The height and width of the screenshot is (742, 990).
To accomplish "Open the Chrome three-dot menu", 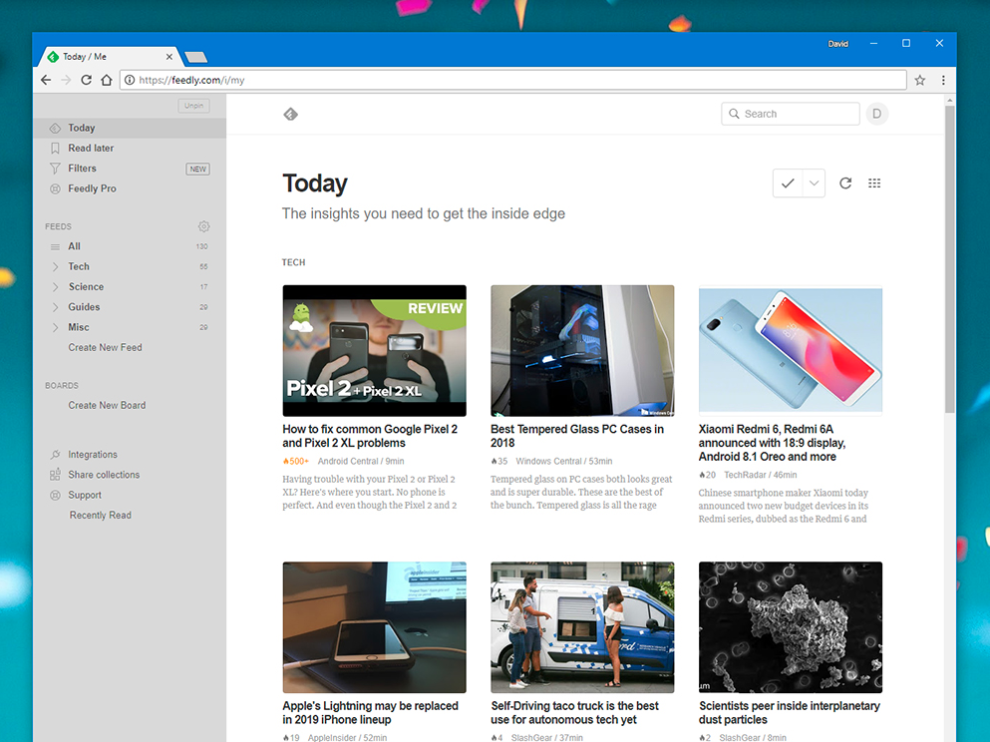I will [x=943, y=80].
